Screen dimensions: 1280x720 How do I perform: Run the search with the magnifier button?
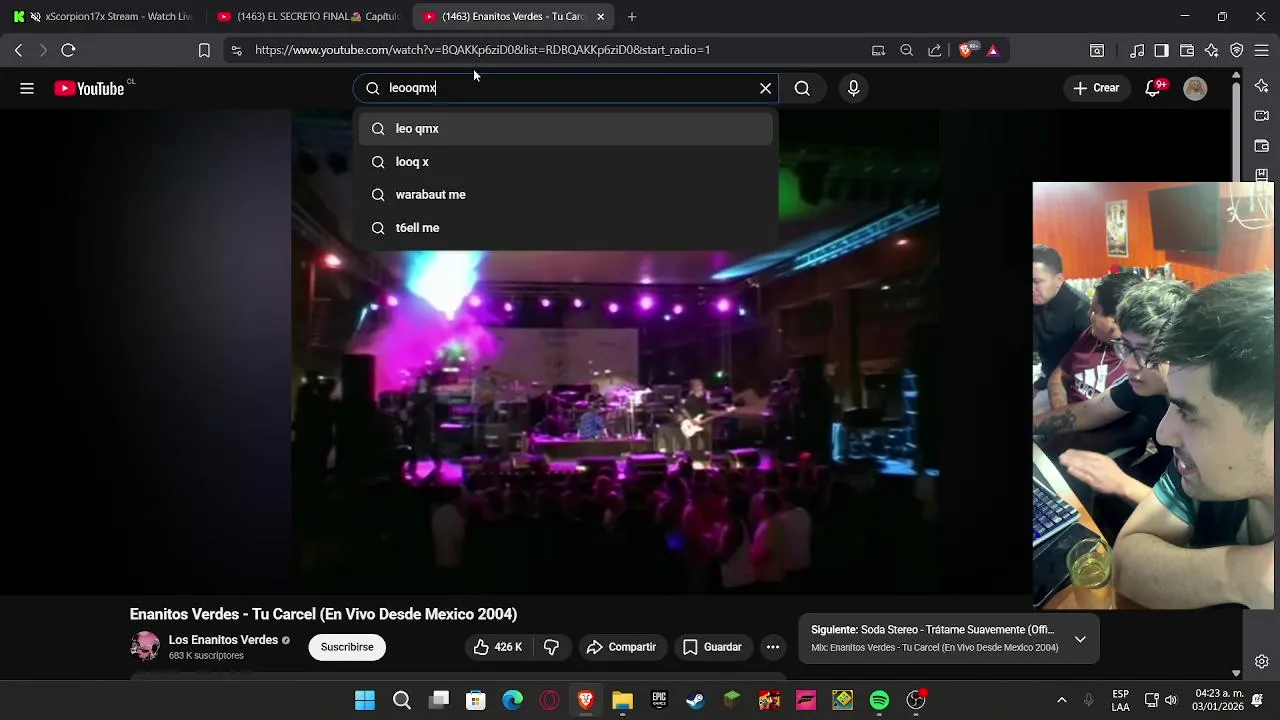click(x=802, y=88)
